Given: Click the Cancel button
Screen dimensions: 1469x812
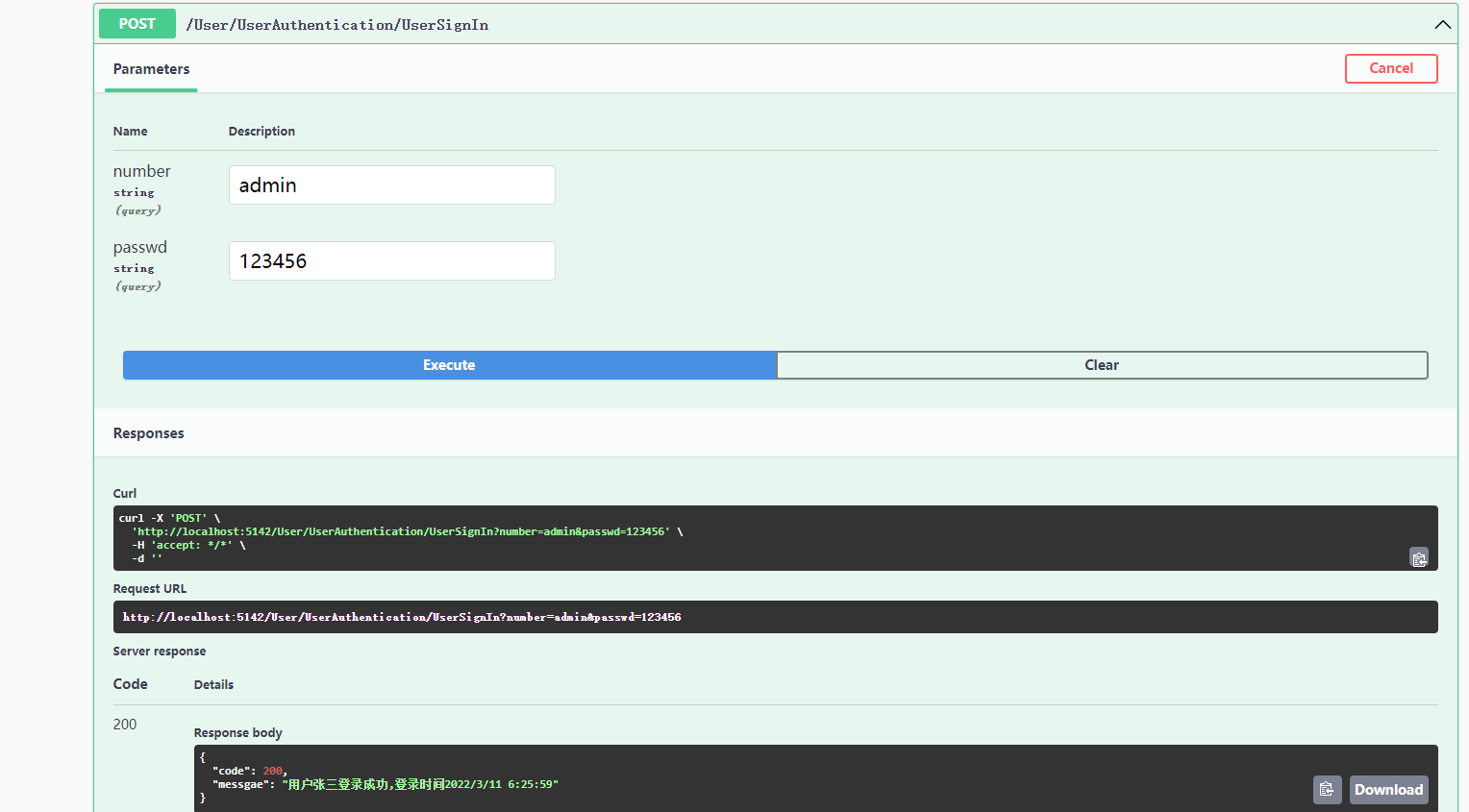Looking at the screenshot, I should point(1391,68).
